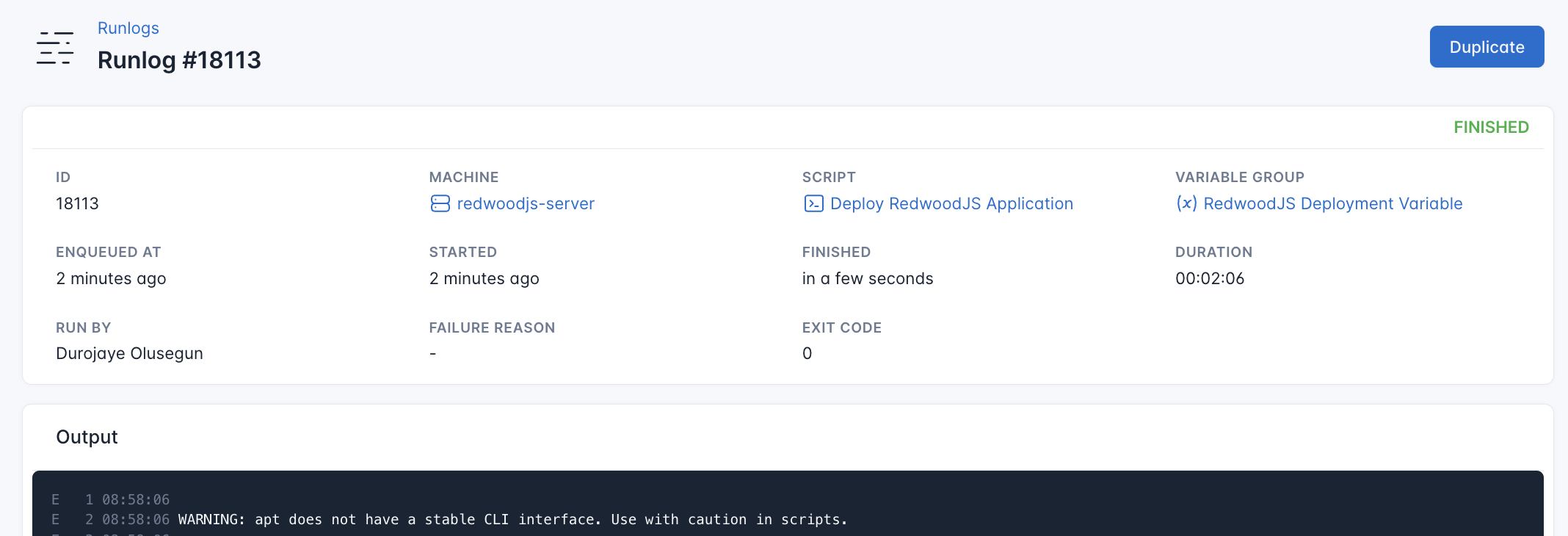Click the apt WARNING output line

[512, 519]
